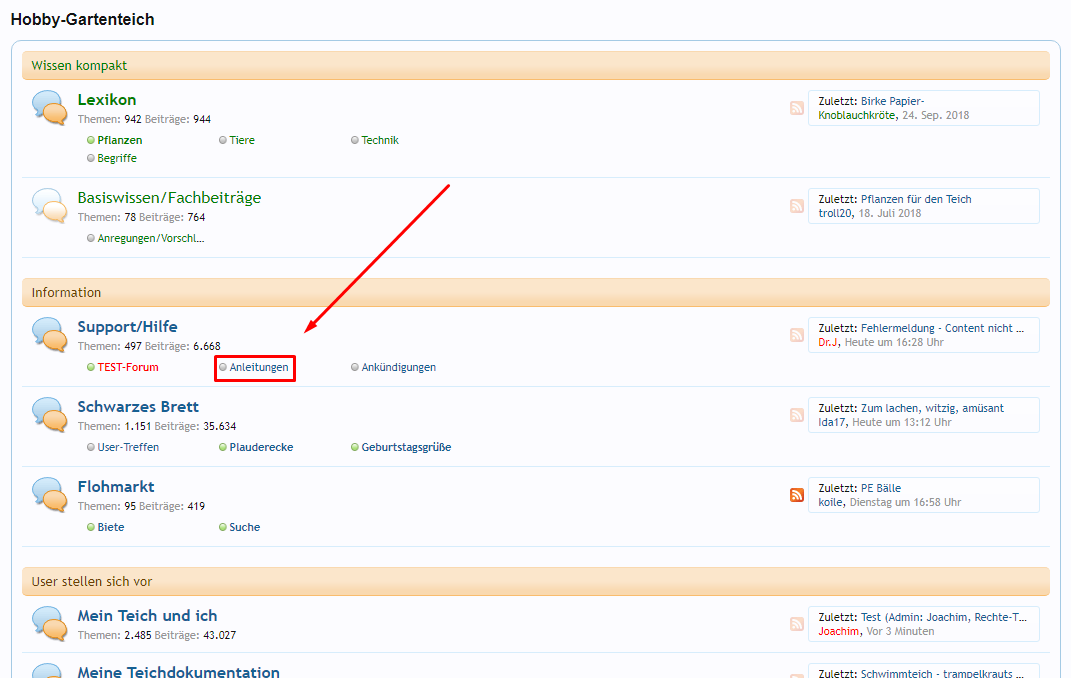Open the Anleitungen subforum
Image resolution: width=1071 pixels, height=678 pixels.
(x=259, y=367)
